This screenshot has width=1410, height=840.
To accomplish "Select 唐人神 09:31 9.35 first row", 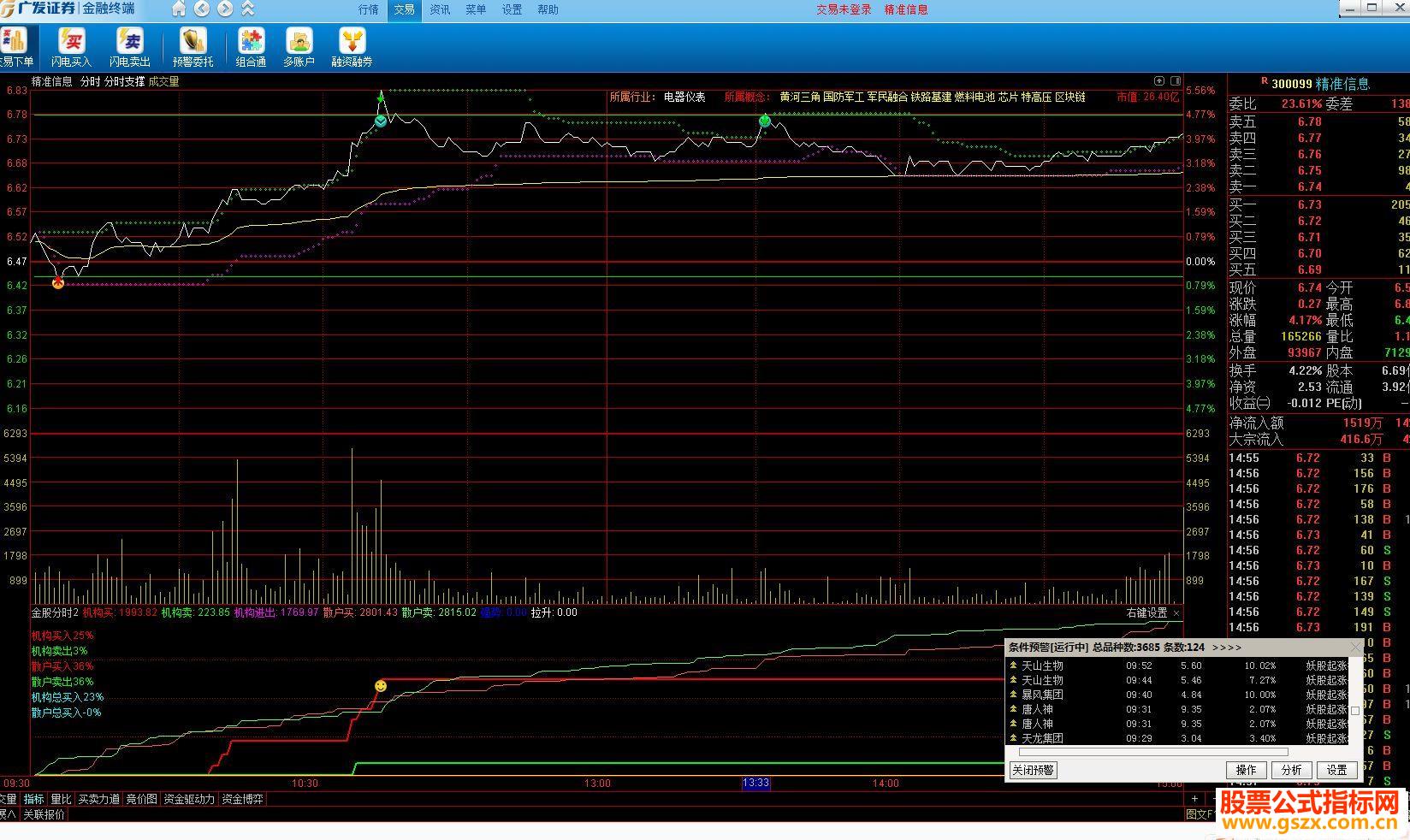I will coord(1179,709).
